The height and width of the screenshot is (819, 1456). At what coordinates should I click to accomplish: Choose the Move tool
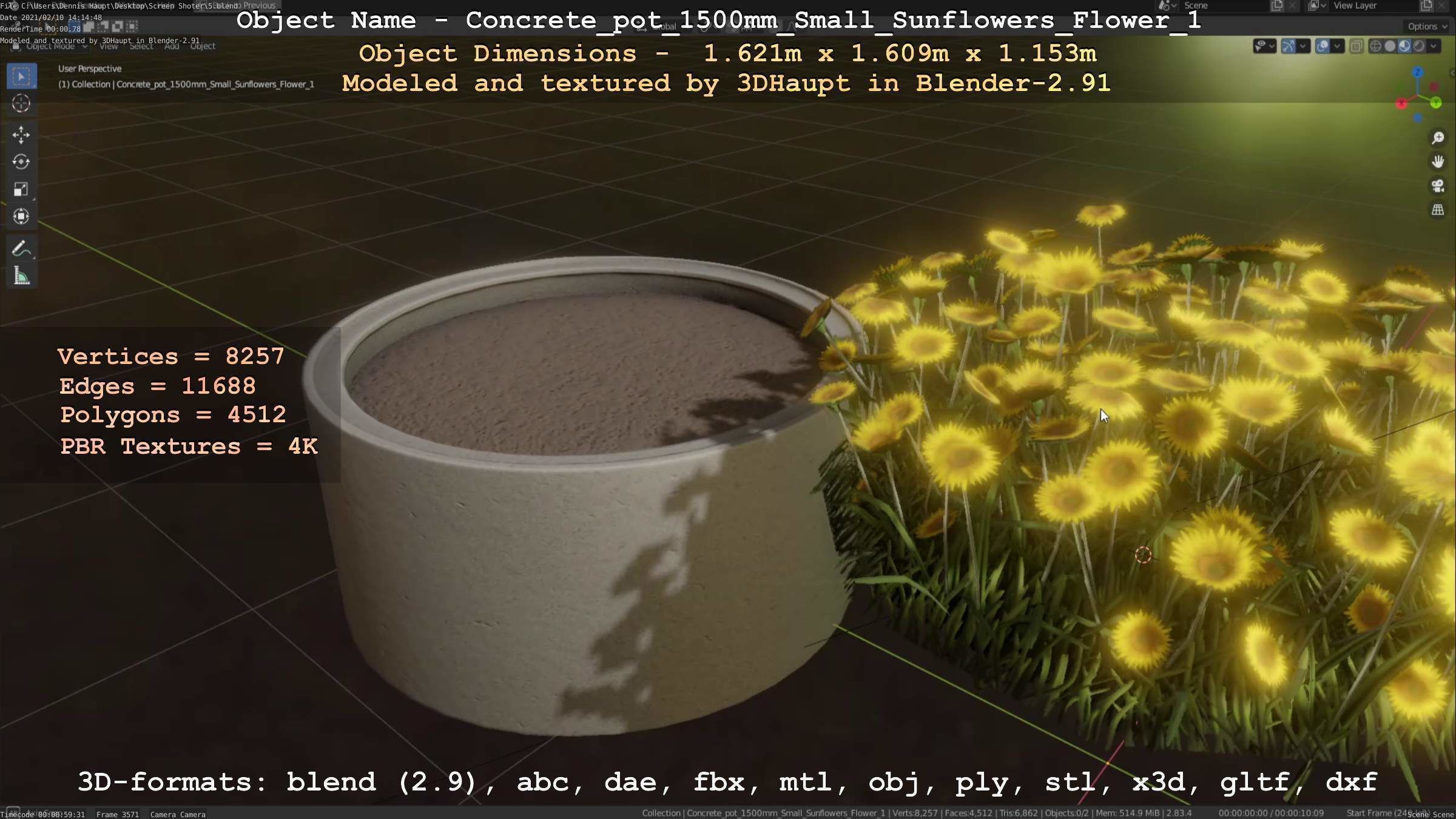point(21,135)
